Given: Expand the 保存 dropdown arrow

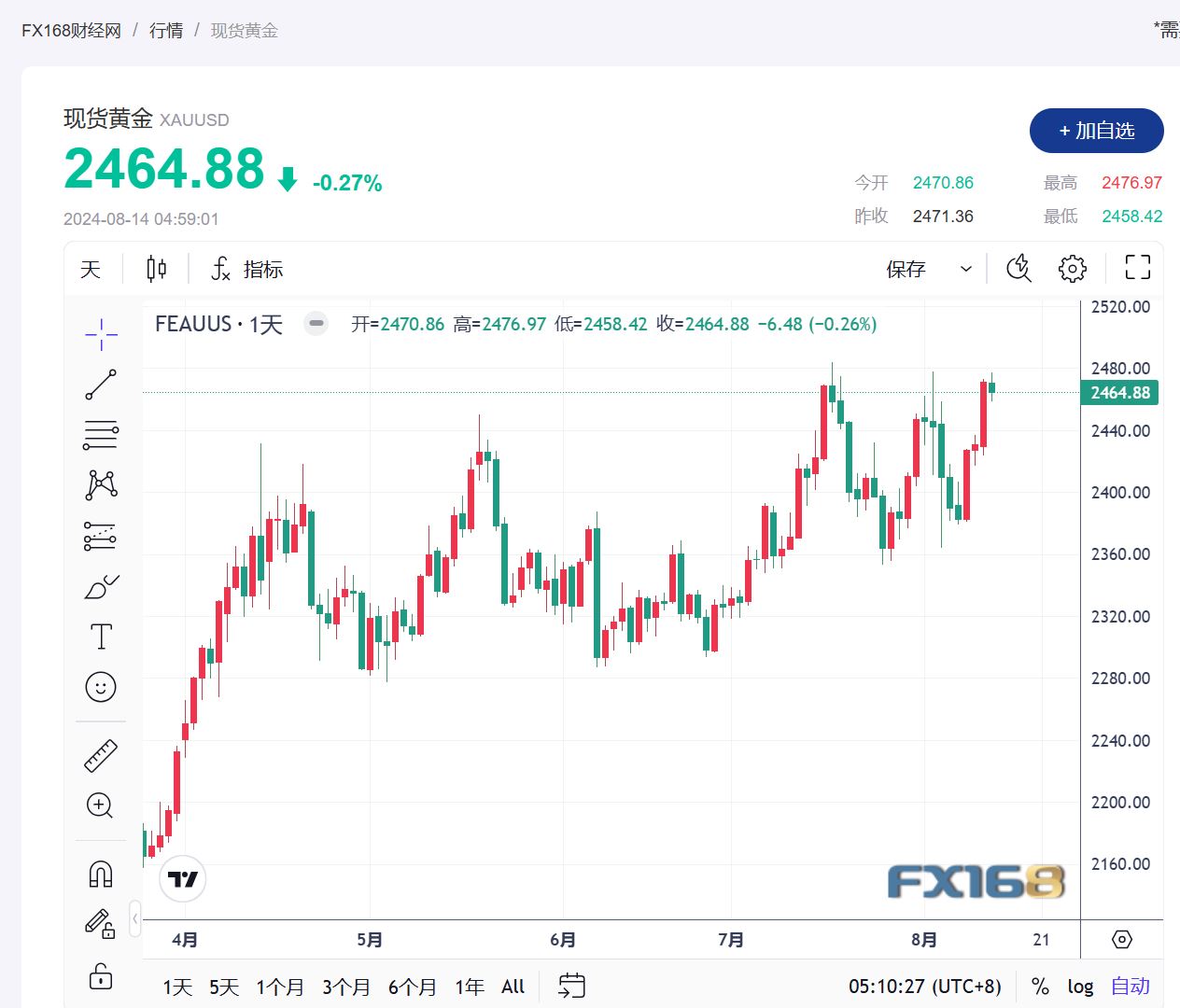Looking at the screenshot, I should point(966,269).
